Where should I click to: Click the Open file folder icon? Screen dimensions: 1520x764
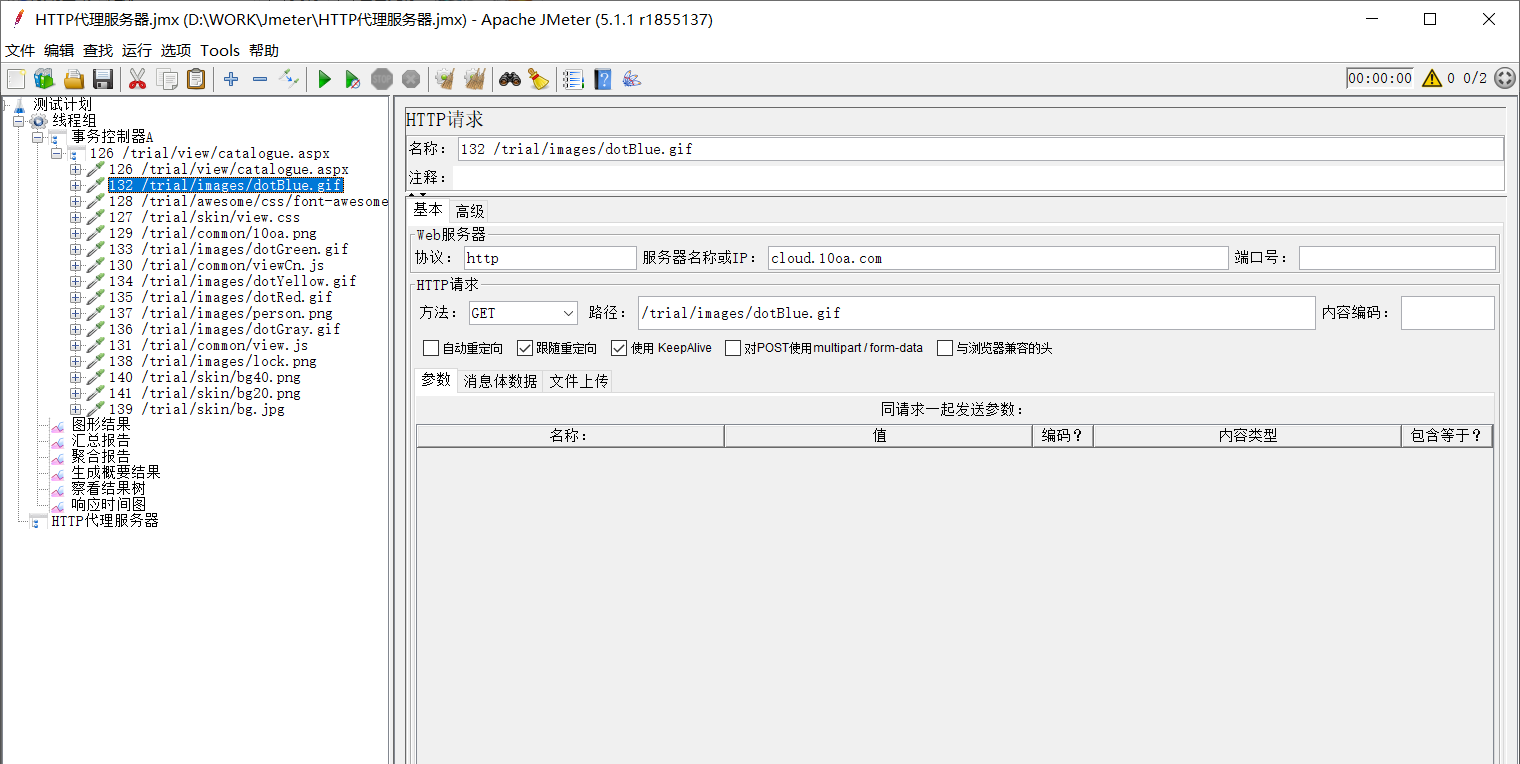pyautogui.click(x=74, y=79)
